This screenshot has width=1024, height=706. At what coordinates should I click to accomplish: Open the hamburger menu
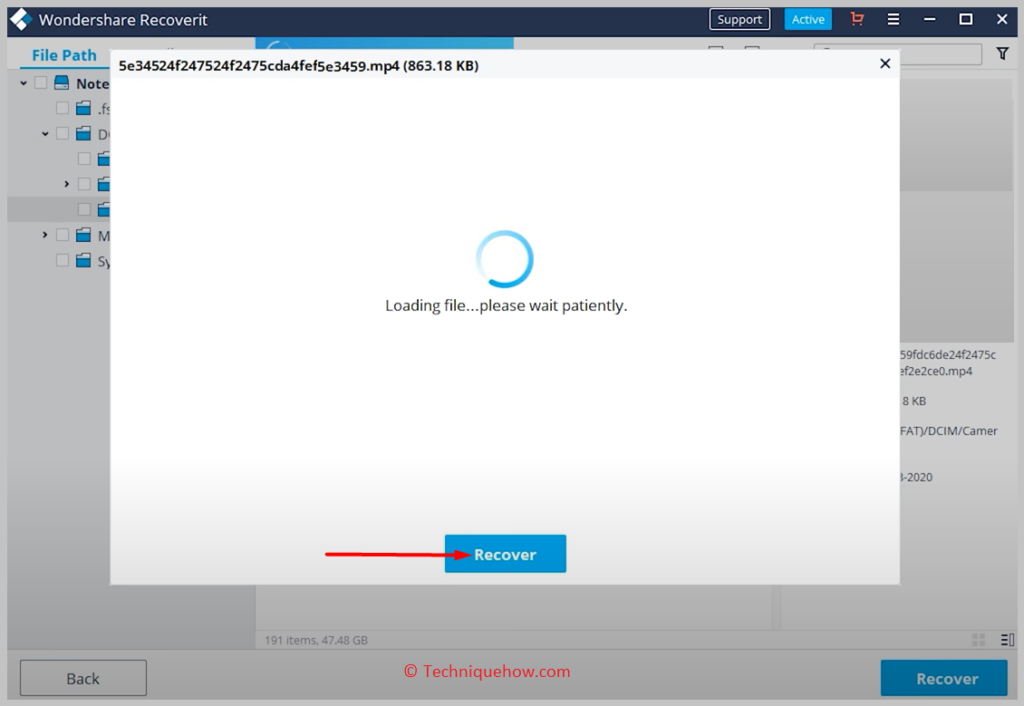[893, 19]
